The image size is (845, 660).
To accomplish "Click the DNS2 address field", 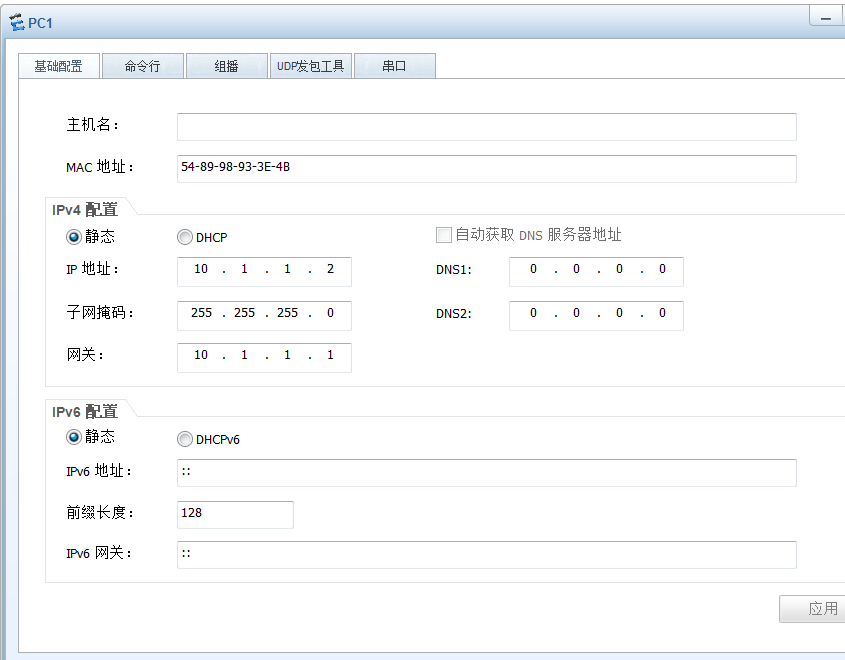I will click(596, 316).
